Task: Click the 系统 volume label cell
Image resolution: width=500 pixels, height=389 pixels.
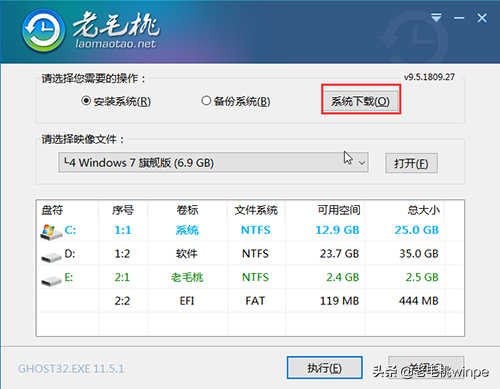Action: coord(187,230)
